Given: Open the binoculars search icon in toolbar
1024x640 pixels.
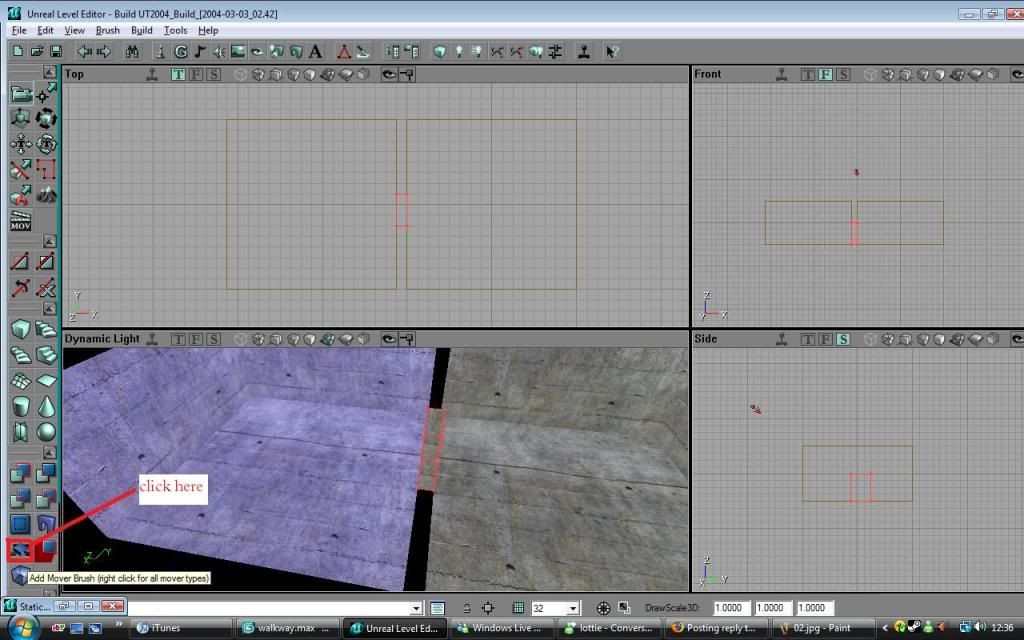Looking at the screenshot, I should pos(132,51).
